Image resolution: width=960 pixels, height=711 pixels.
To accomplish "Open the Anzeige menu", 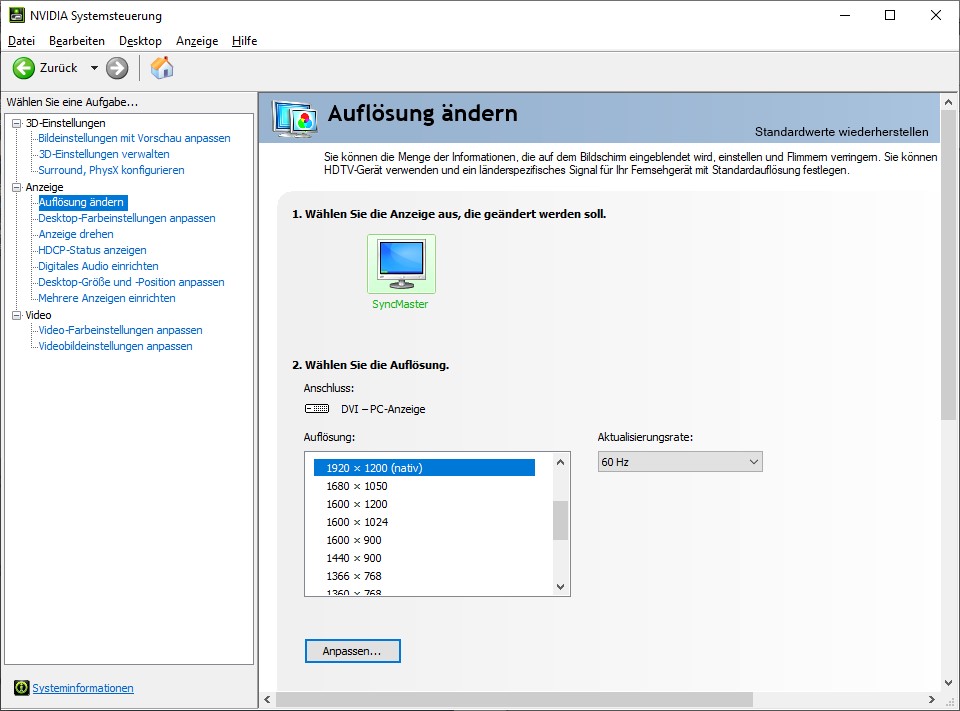I will click(197, 41).
